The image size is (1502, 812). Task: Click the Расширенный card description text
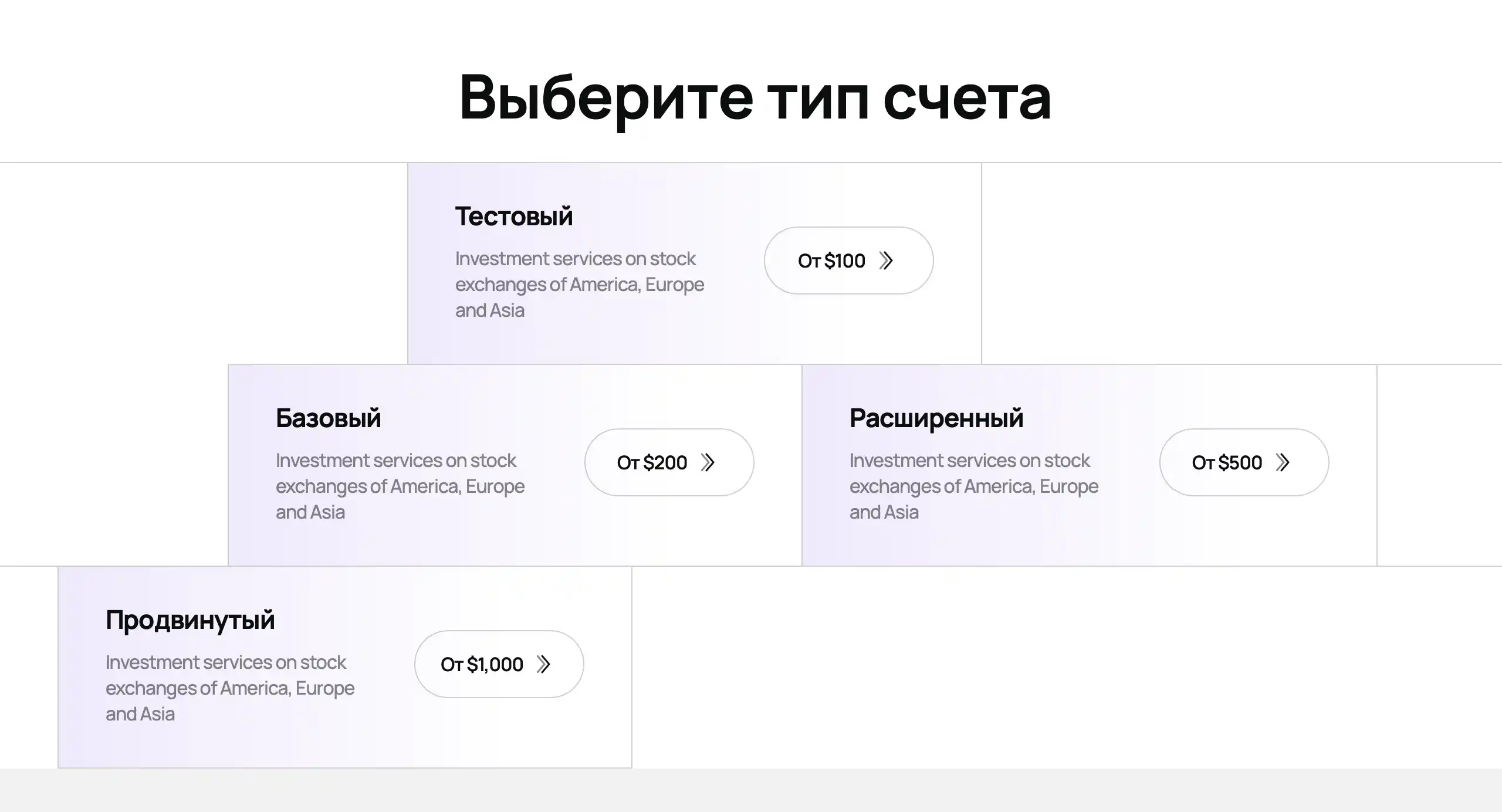point(974,486)
